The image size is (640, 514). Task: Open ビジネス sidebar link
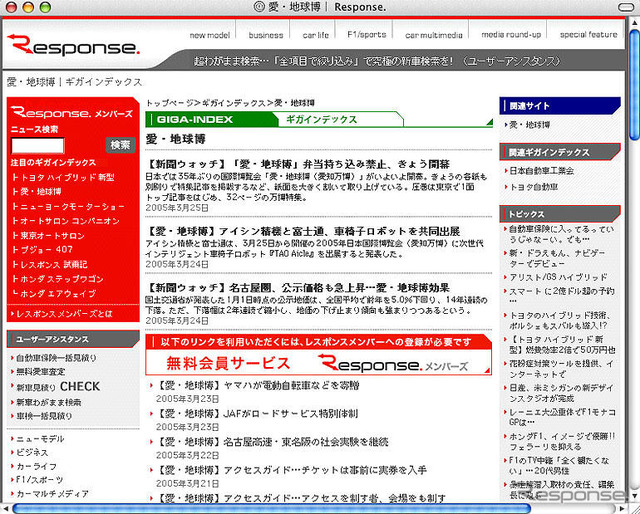click(x=30, y=452)
